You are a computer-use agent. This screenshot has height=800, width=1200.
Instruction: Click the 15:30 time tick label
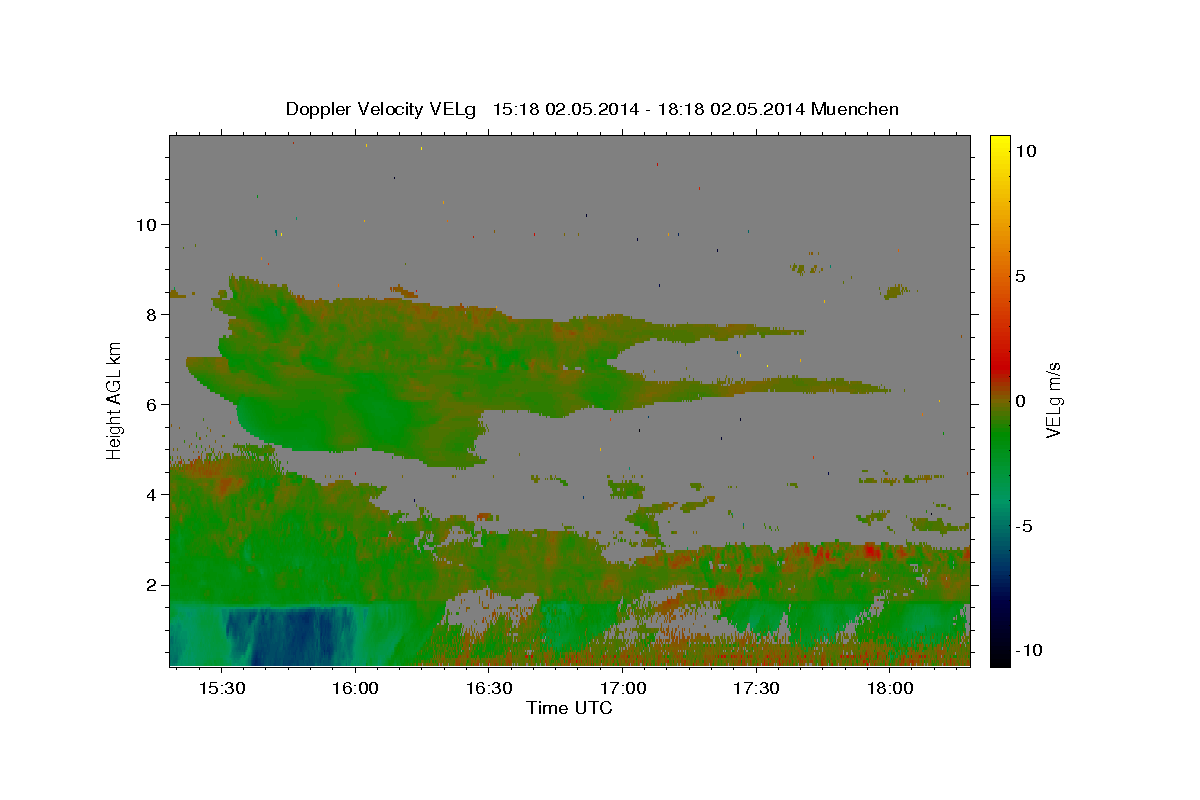point(222,689)
